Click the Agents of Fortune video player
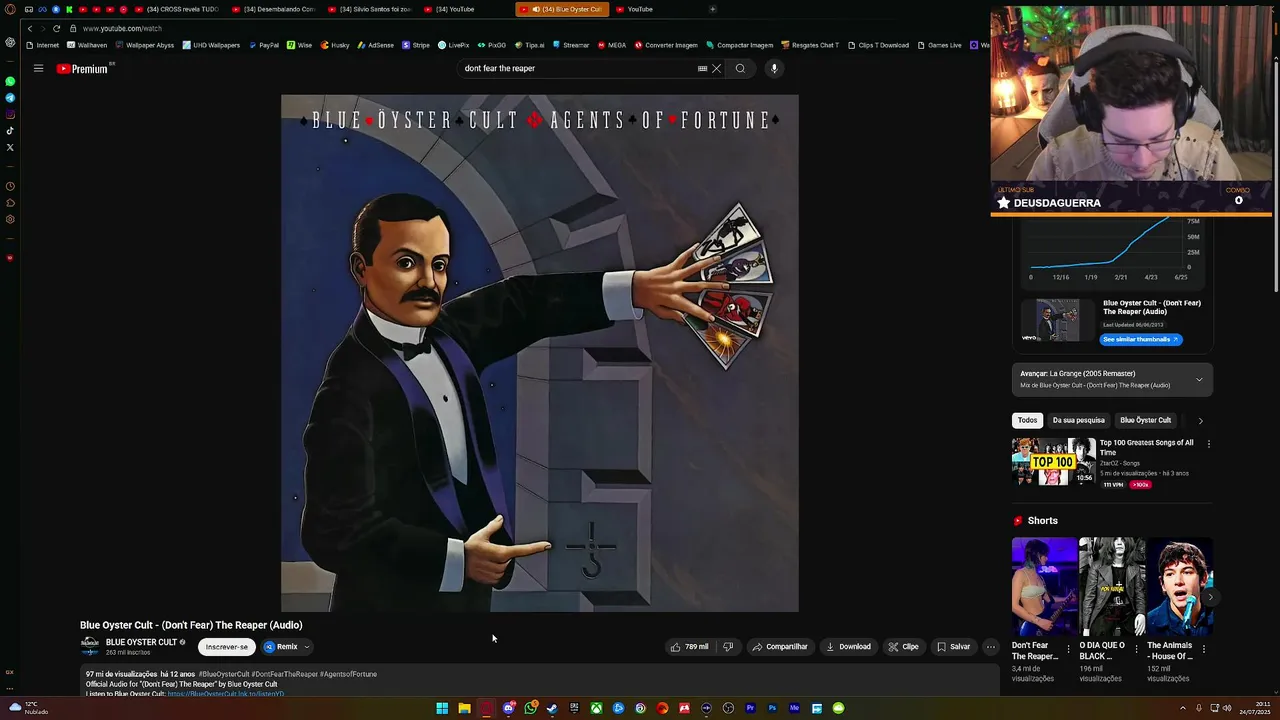1280x720 pixels. coord(540,353)
